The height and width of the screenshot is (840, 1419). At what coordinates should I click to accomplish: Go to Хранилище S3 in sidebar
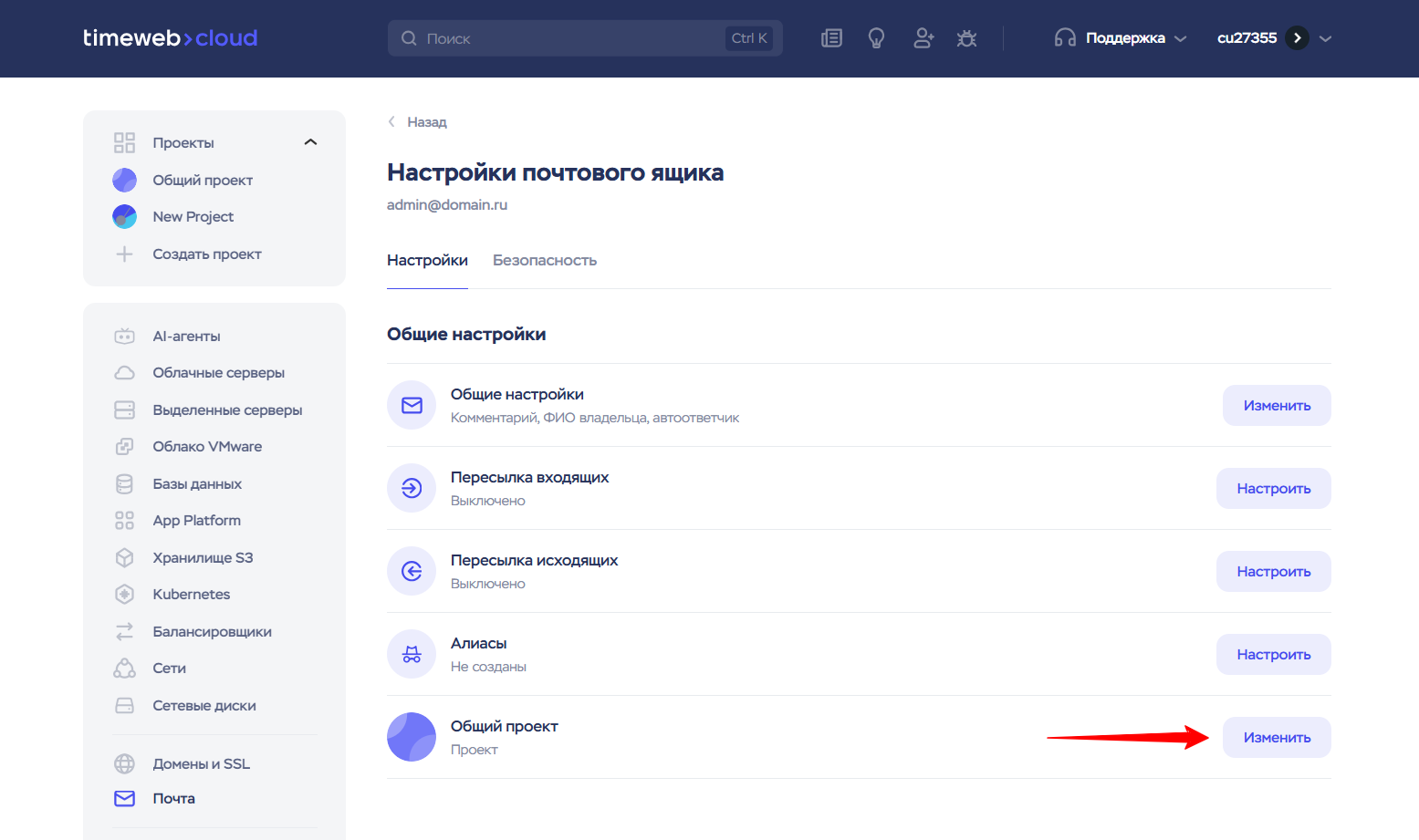click(x=203, y=557)
